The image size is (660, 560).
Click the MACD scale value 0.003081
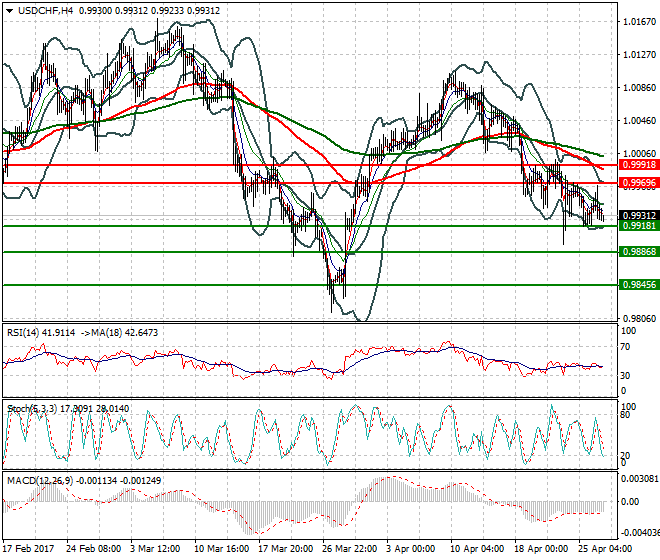639,478
